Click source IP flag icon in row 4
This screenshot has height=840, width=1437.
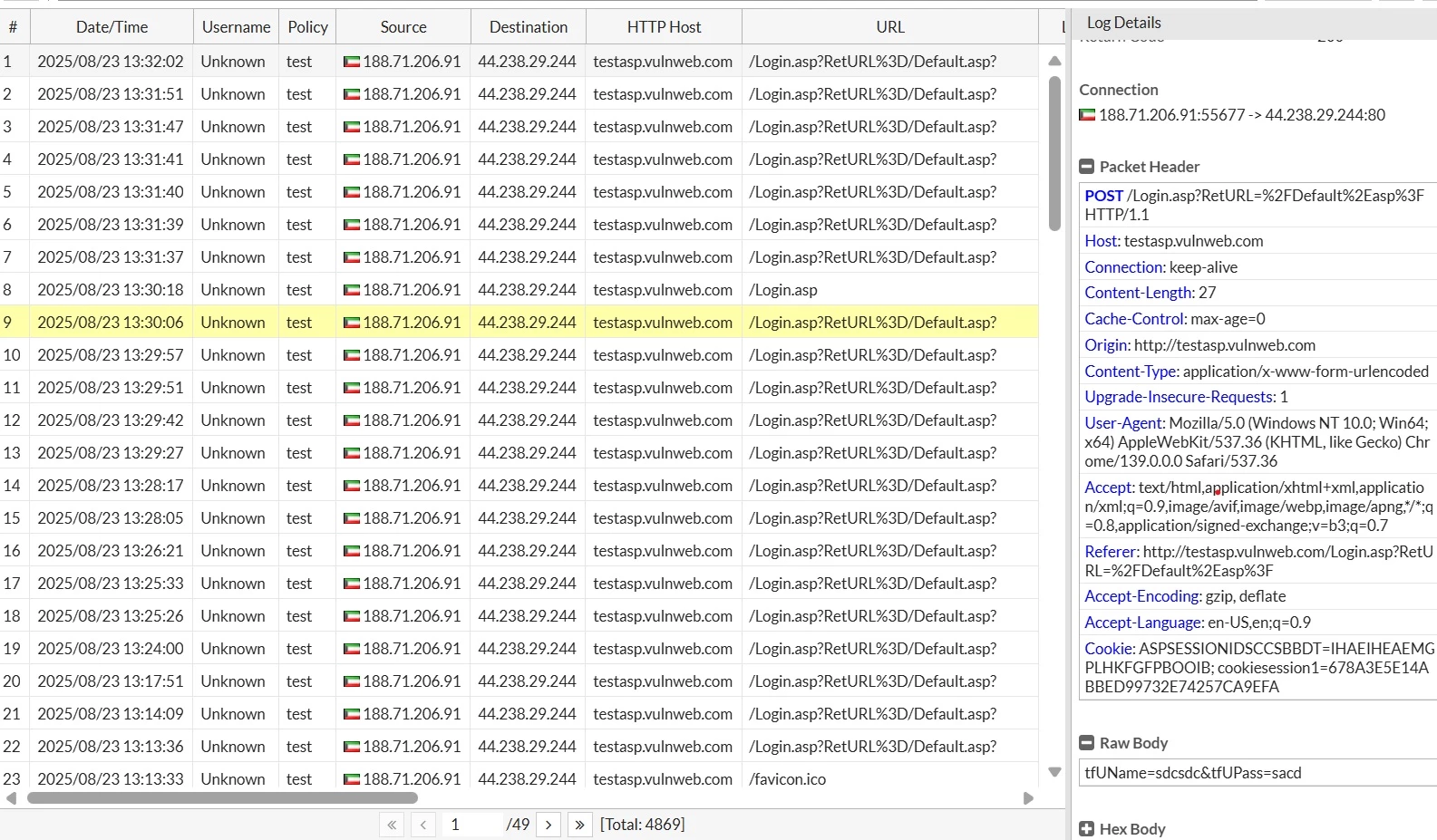point(352,159)
